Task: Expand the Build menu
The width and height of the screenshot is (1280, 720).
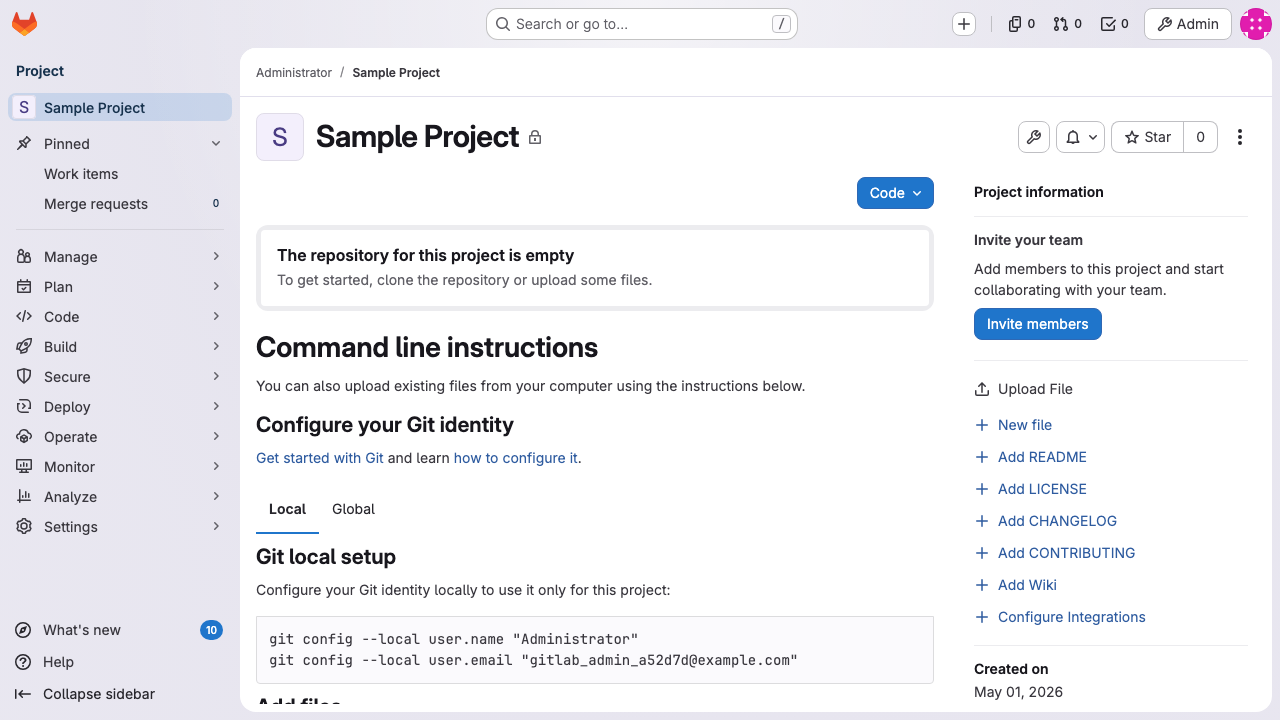Action: [120, 347]
